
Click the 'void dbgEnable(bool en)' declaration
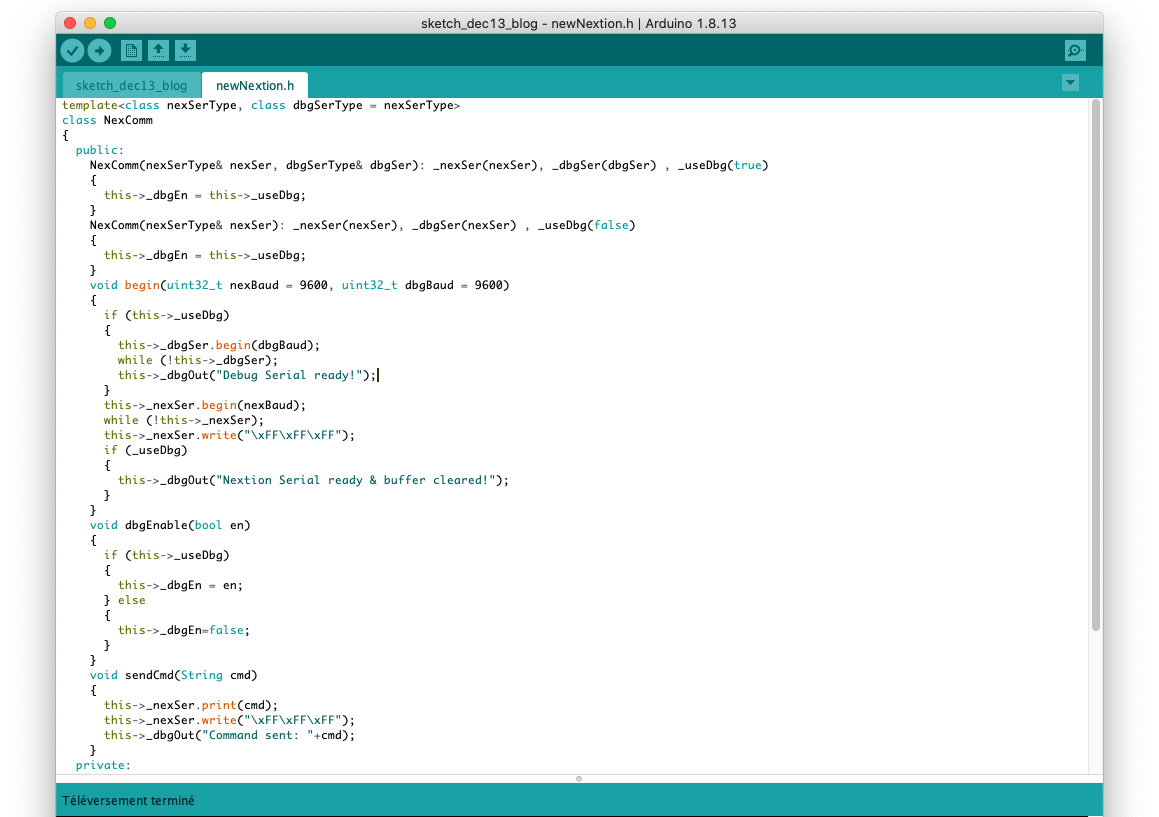click(170, 525)
